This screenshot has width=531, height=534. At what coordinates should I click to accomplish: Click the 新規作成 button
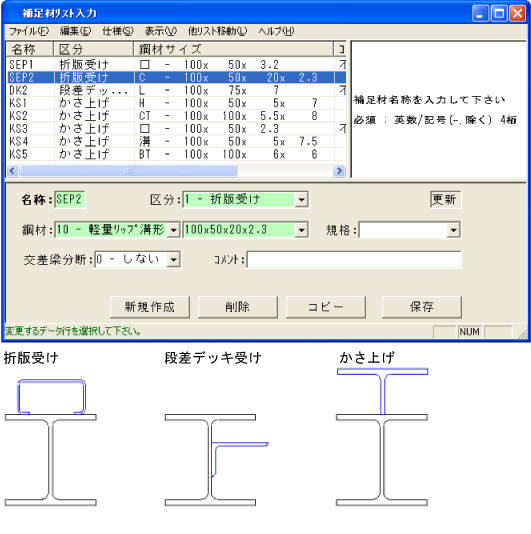pyautogui.click(x=150, y=307)
